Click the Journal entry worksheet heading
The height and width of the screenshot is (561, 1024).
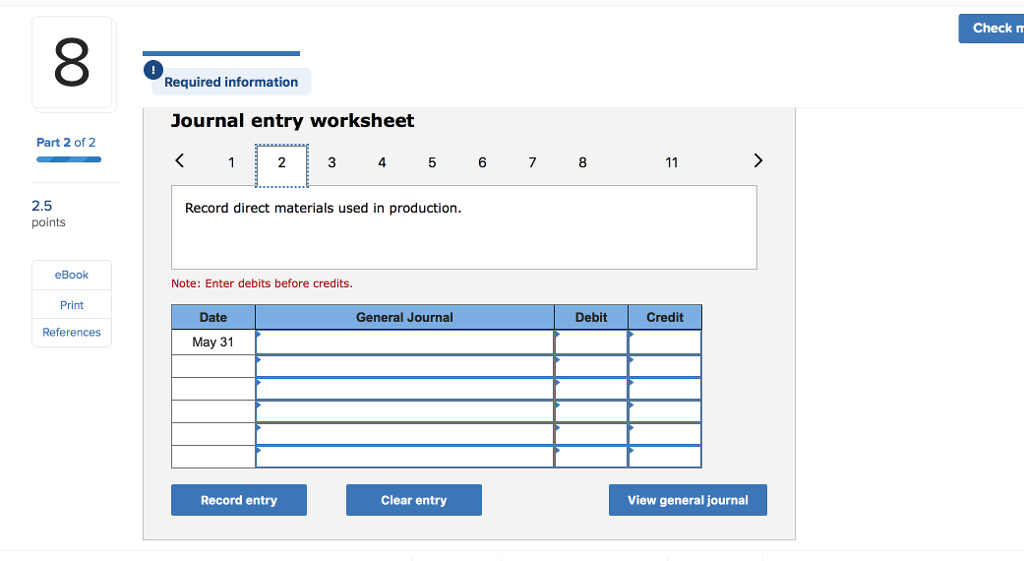293,121
